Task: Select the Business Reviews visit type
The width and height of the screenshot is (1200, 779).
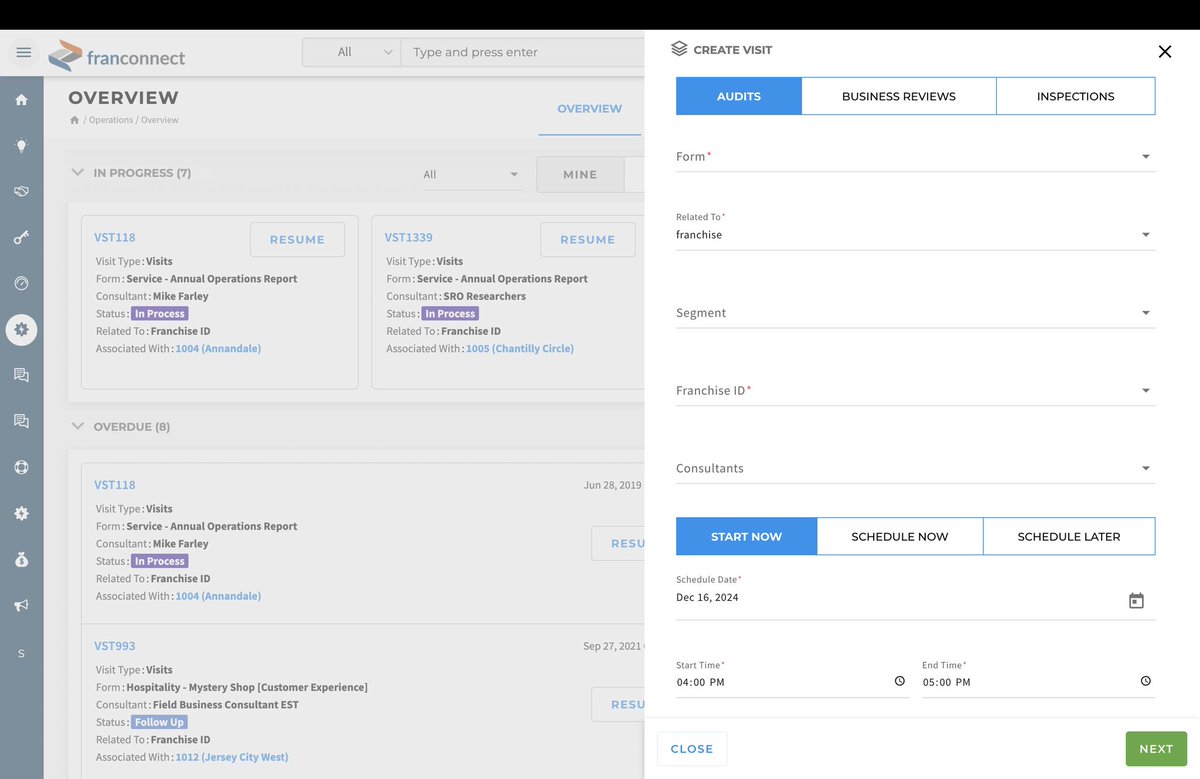Action: pos(899,96)
